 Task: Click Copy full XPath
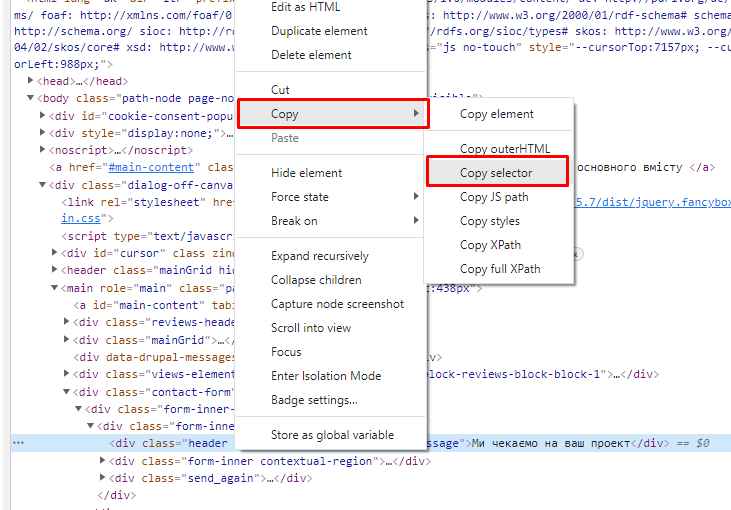(500, 269)
